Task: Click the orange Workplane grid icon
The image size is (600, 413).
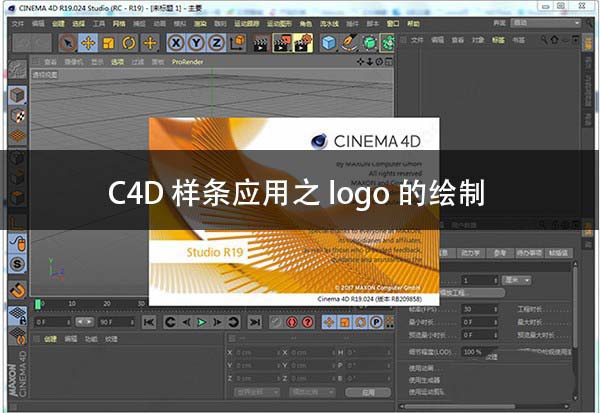Action: click(18, 135)
